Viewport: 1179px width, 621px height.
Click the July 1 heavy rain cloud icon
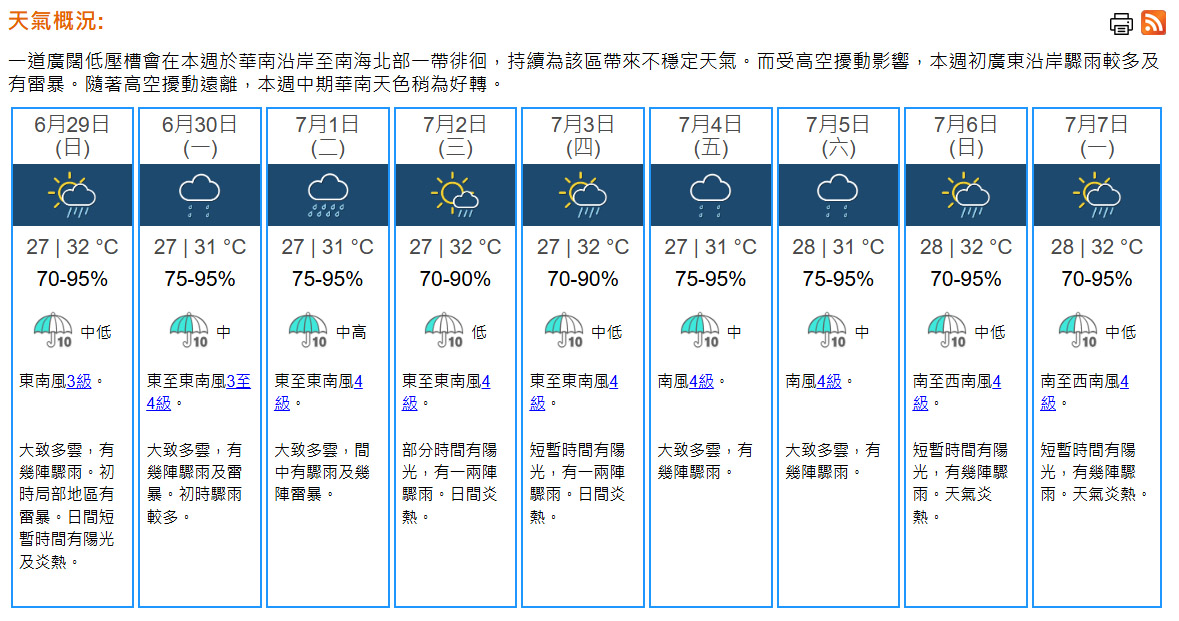pyautogui.click(x=327, y=195)
